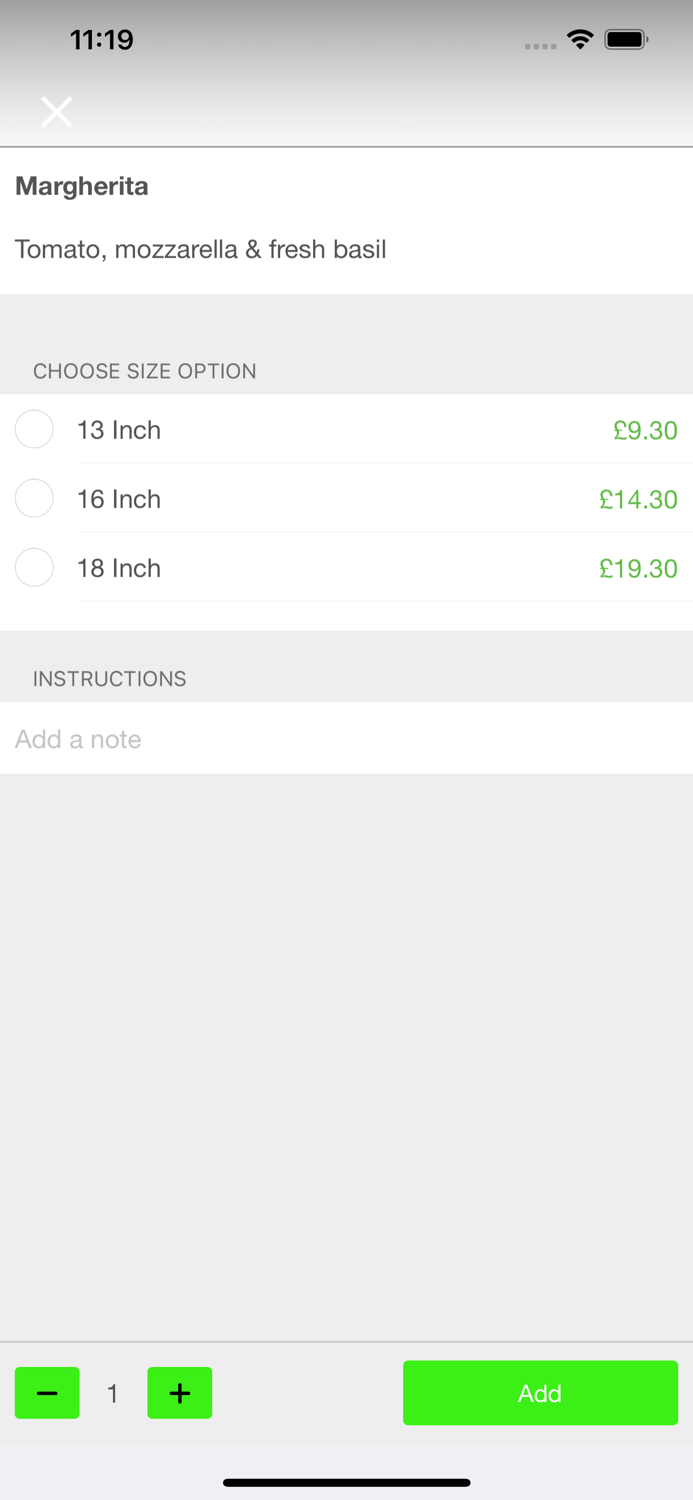Tap the tomato, mozzarella & basil description
Viewport: 693px width, 1500px height.
coord(200,249)
